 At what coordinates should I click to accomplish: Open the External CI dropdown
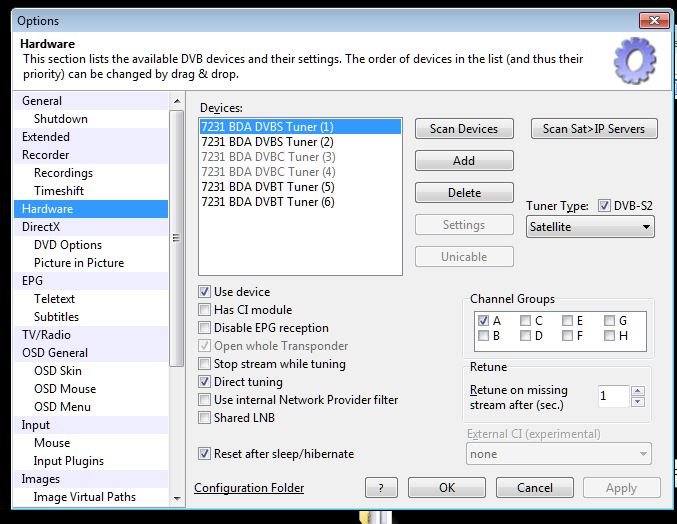[x=559, y=454]
